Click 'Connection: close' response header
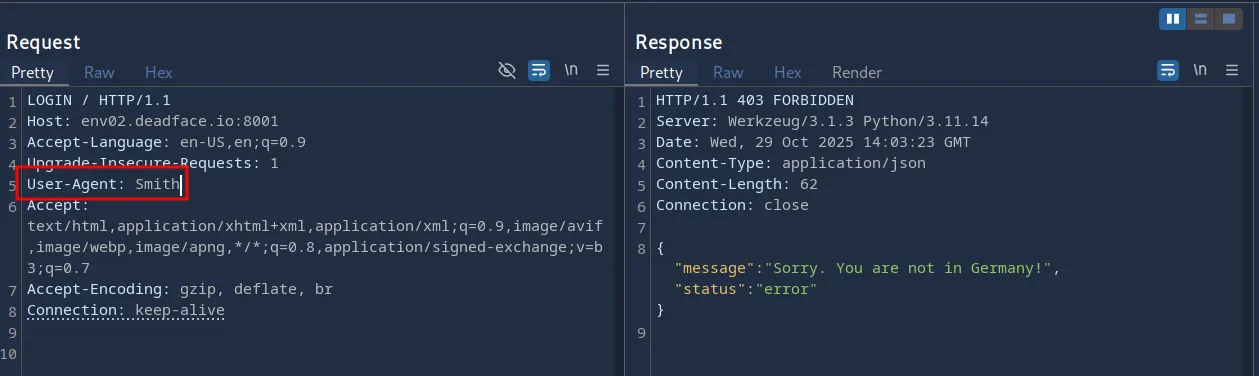1259x376 pixels. click(732, 205)
